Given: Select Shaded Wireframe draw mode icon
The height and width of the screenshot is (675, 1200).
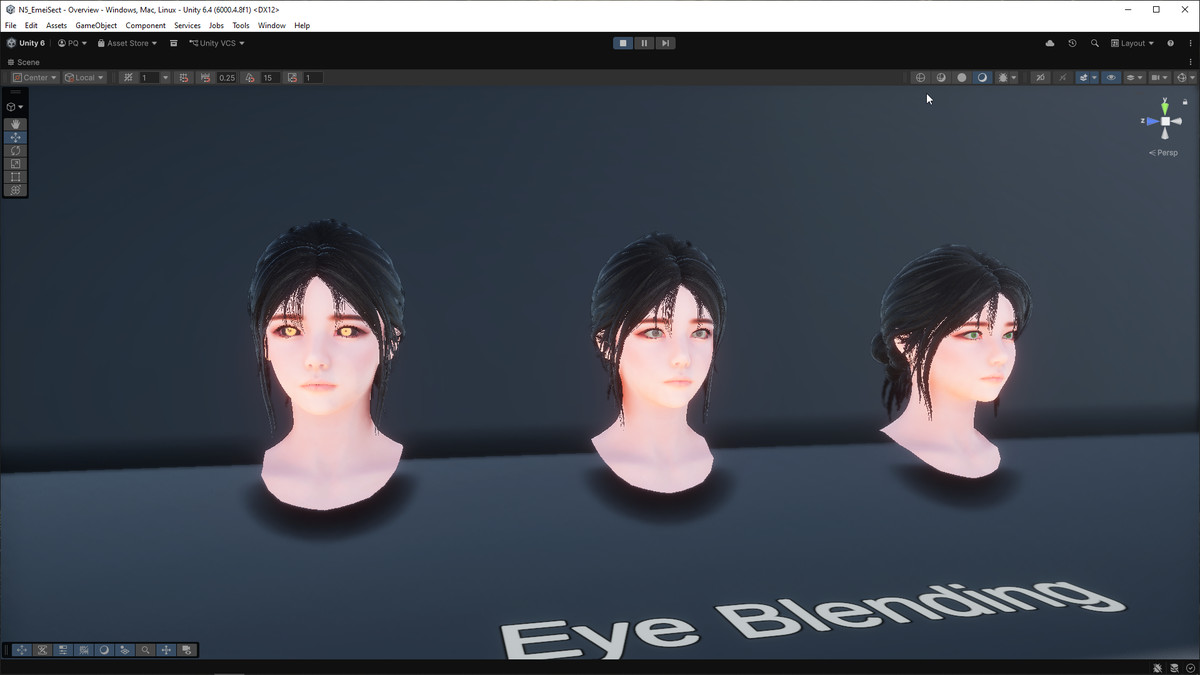Looking at the screenshot, I should (941, 77).
